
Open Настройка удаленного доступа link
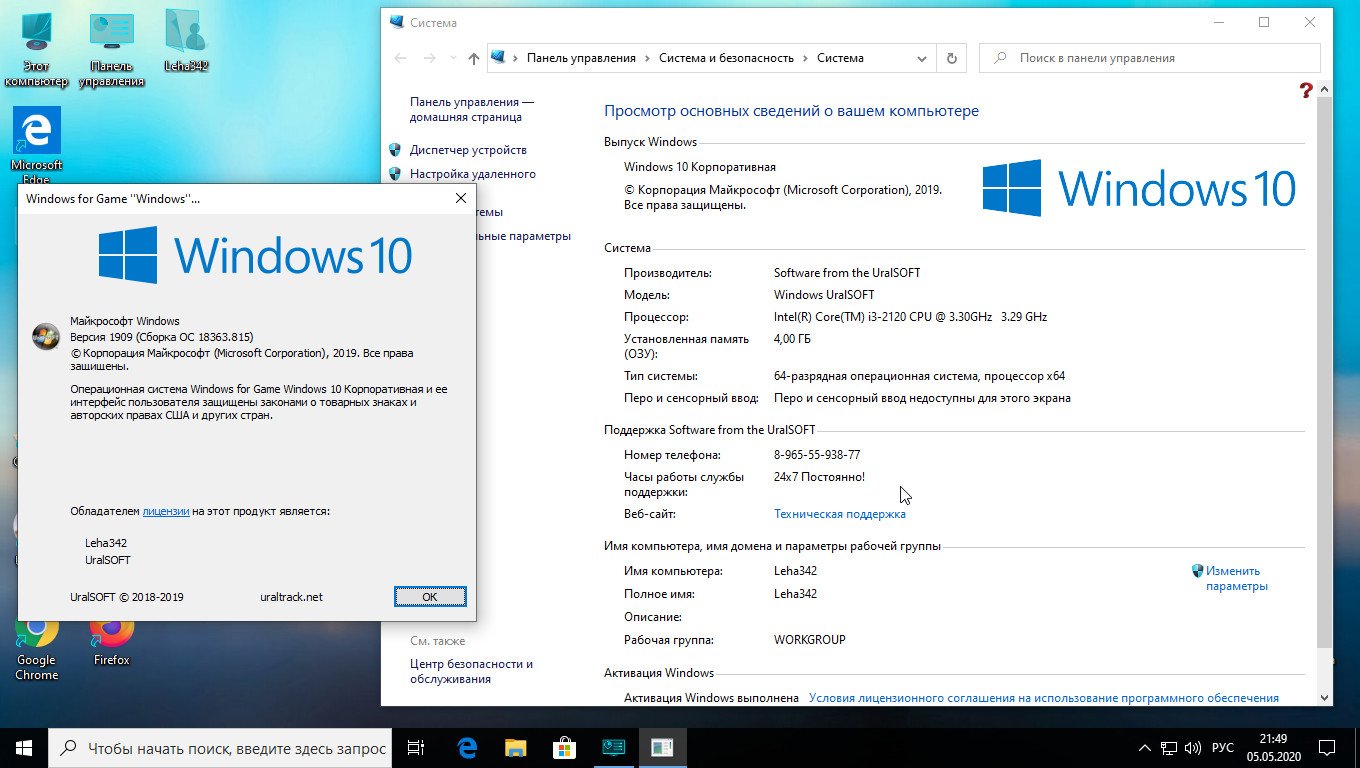(x=472, y=174)
